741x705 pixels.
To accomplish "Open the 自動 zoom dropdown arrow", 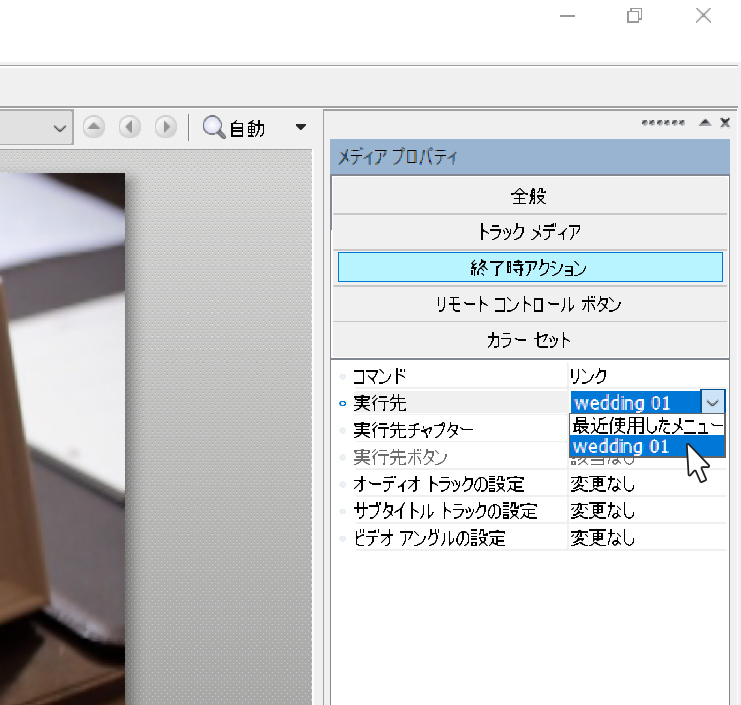I will coord(301,127).
